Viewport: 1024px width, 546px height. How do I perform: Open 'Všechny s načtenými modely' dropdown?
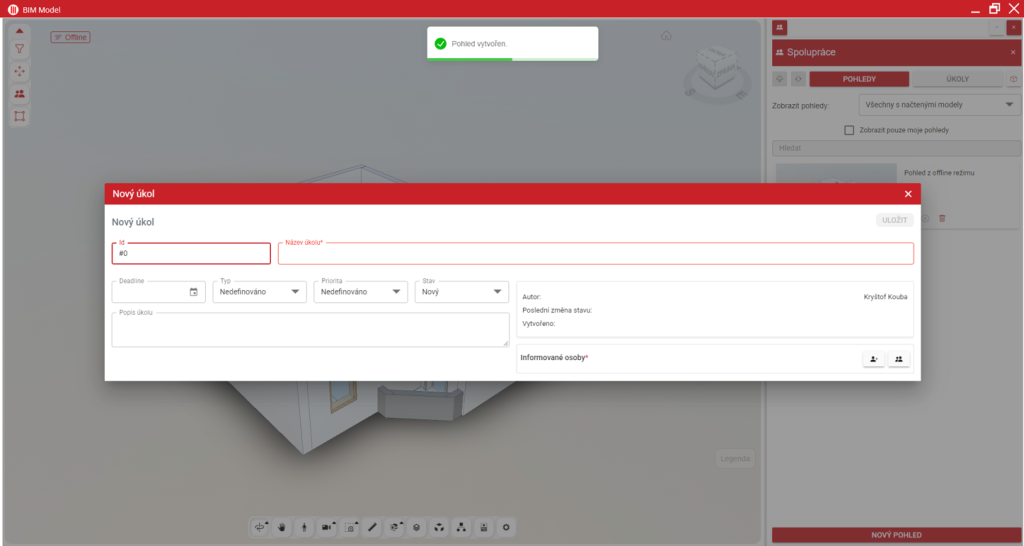(938, 104)
